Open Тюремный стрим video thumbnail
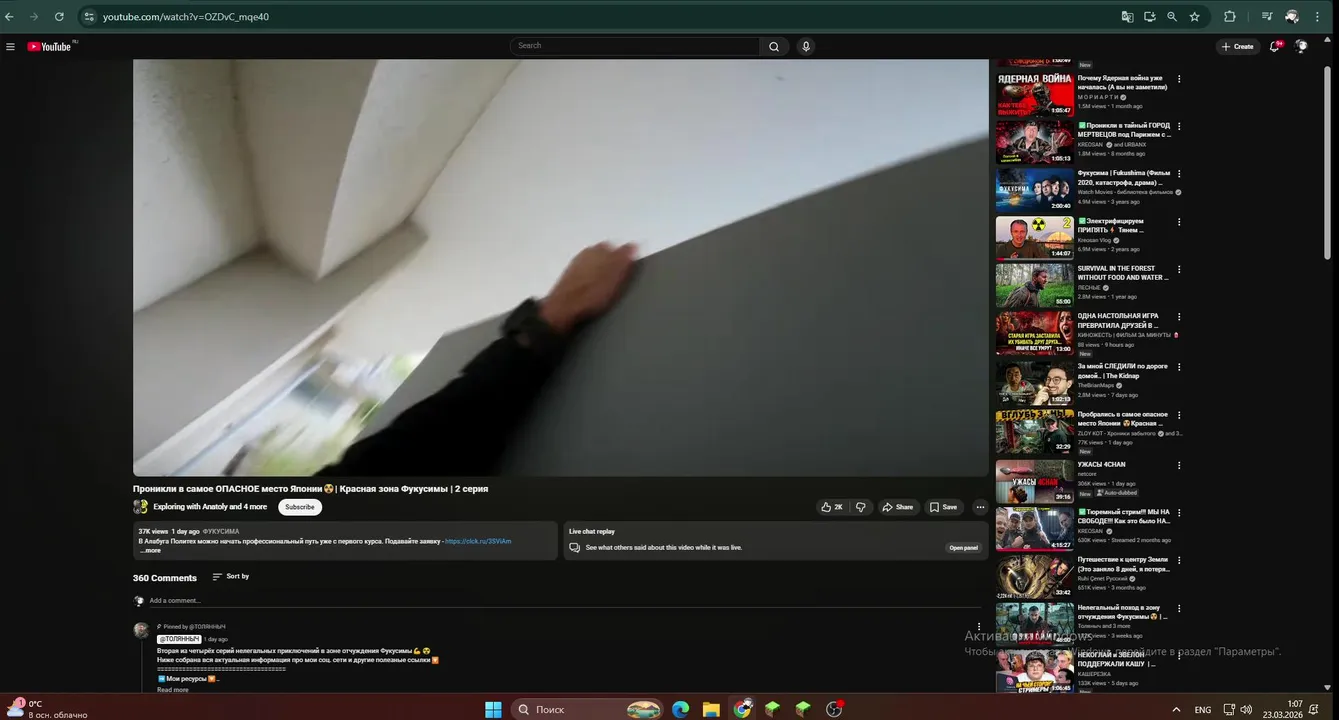The image size is (1339, 720). click(x=1034, y=529)
